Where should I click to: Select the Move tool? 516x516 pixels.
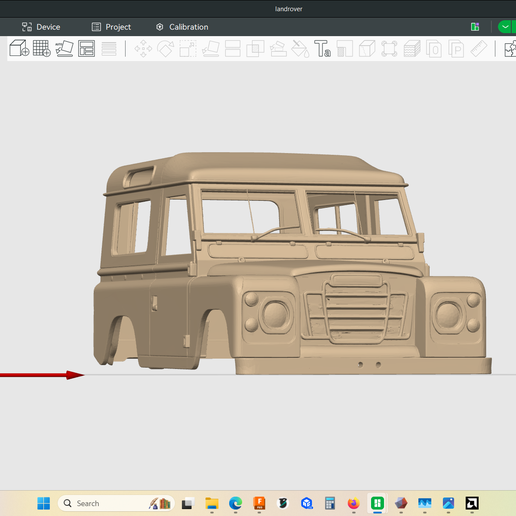tap(143, 49)
